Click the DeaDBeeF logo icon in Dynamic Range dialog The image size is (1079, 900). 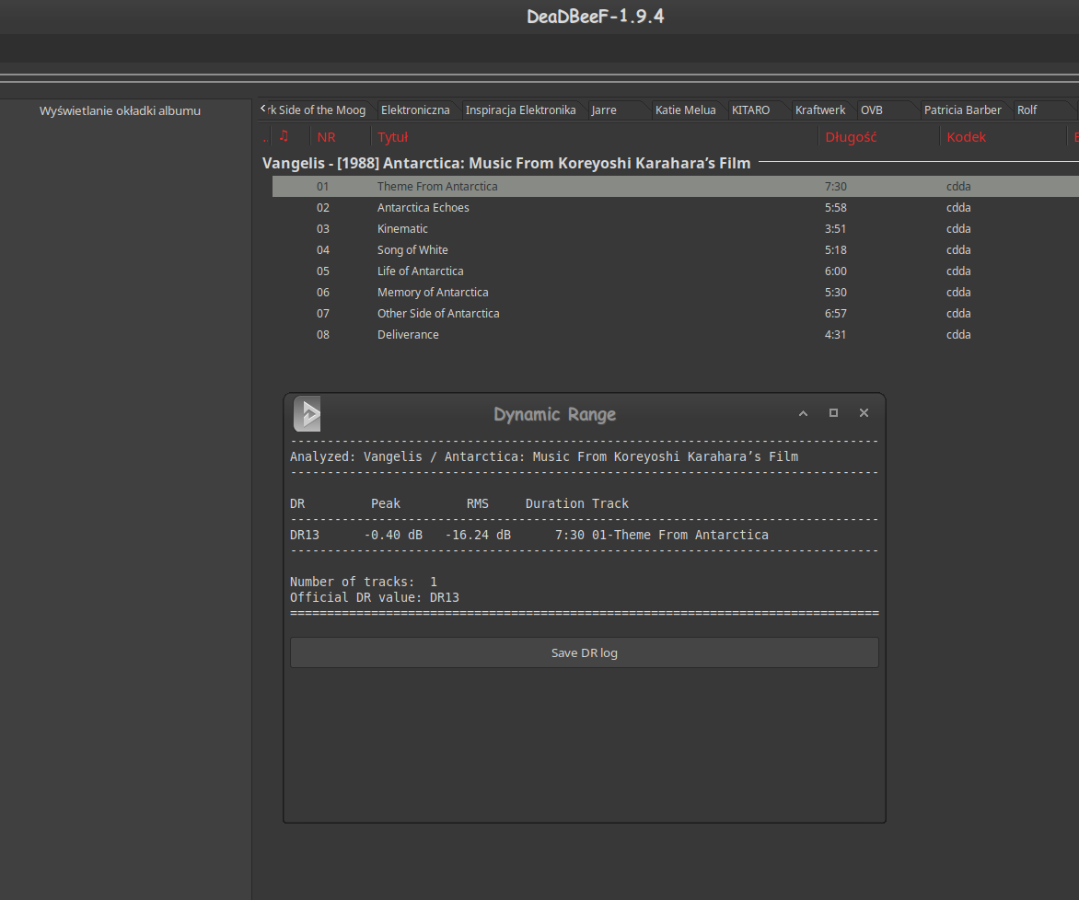coord(307,414)
